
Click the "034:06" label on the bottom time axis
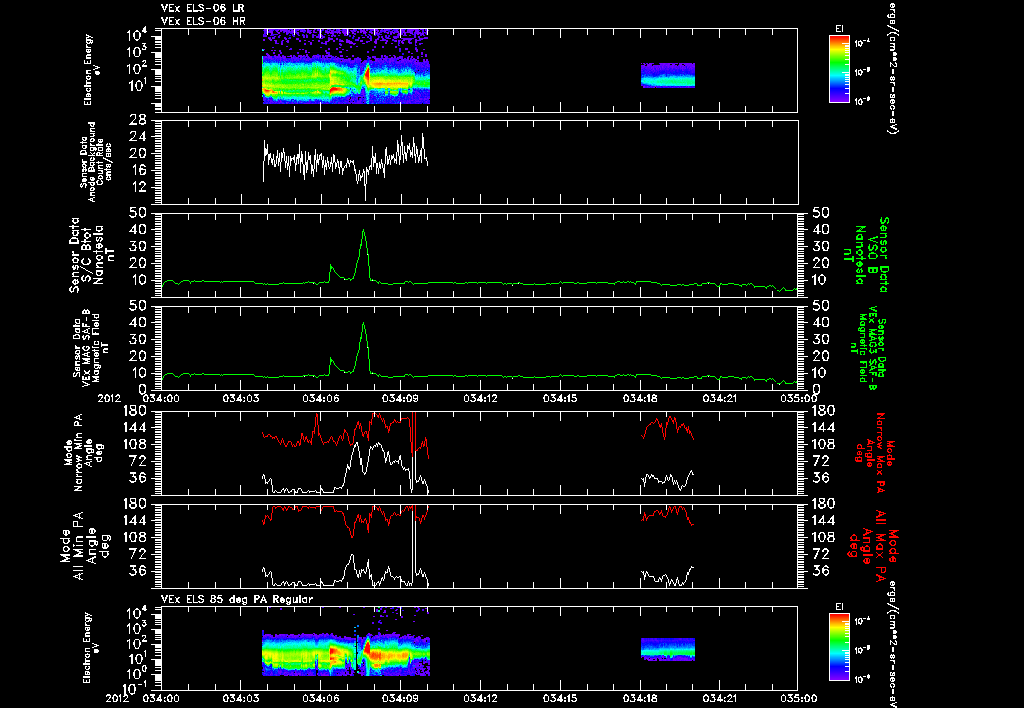(320, 698)
